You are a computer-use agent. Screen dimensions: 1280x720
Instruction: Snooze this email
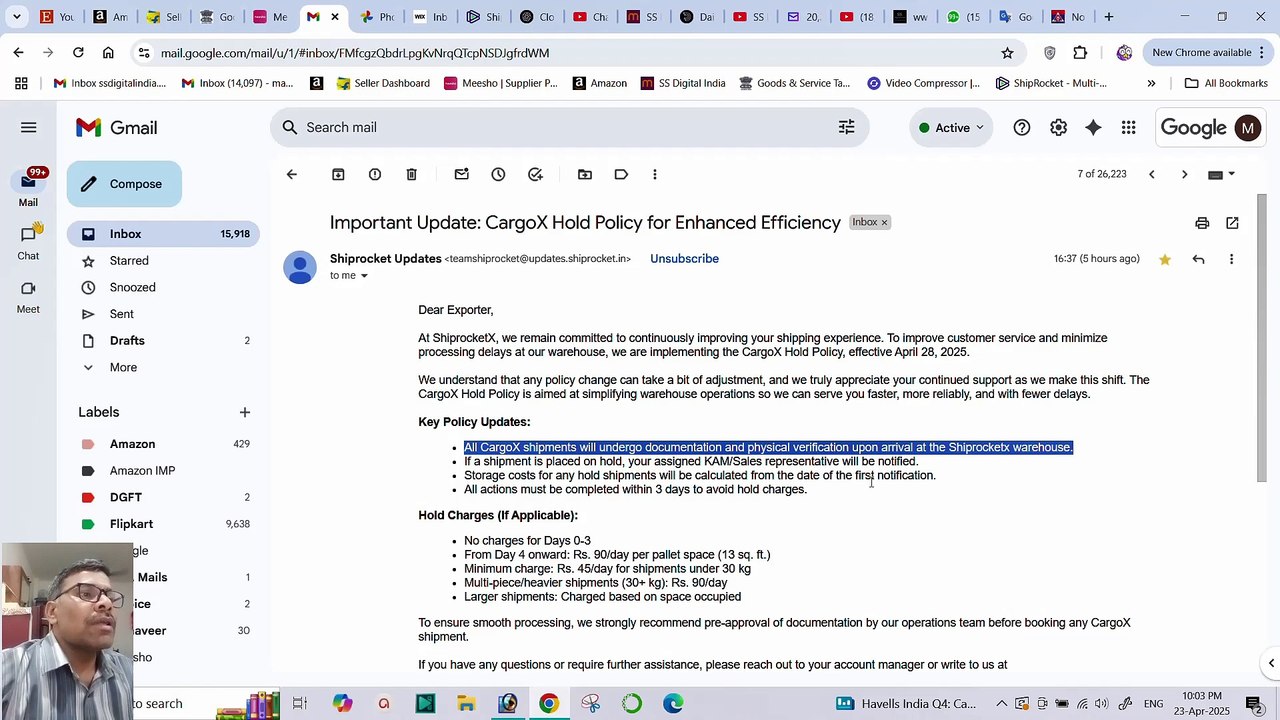coord(498,174)
